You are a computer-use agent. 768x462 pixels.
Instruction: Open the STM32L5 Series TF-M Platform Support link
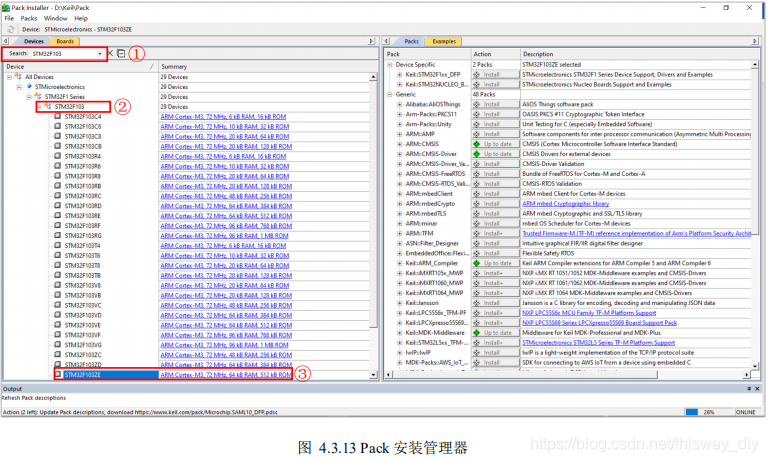coord(598,342)
